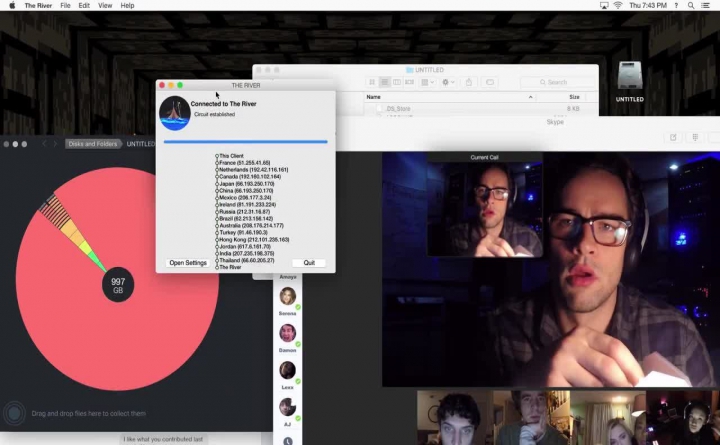Open the Help menu
This screenshot has width=720, height=445.
coord(127,6)
